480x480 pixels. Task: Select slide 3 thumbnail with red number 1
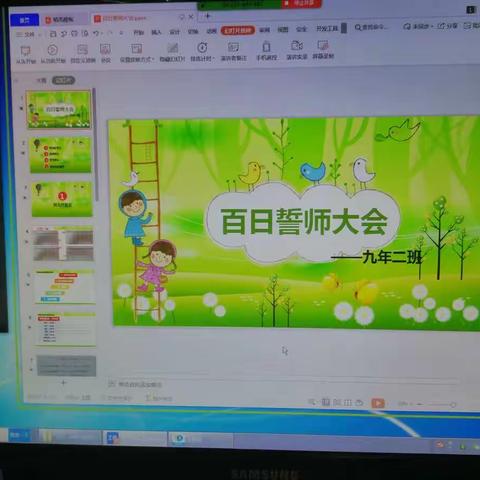tap(62, 199)
